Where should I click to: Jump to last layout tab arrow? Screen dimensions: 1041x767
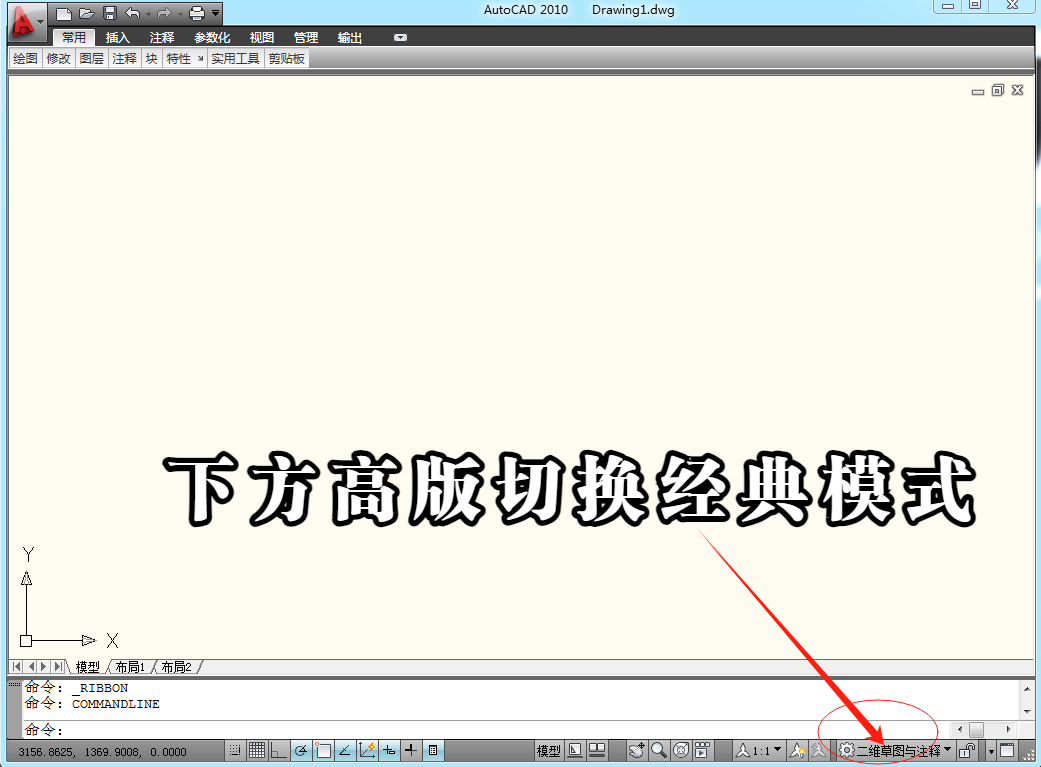pos(58,666)
